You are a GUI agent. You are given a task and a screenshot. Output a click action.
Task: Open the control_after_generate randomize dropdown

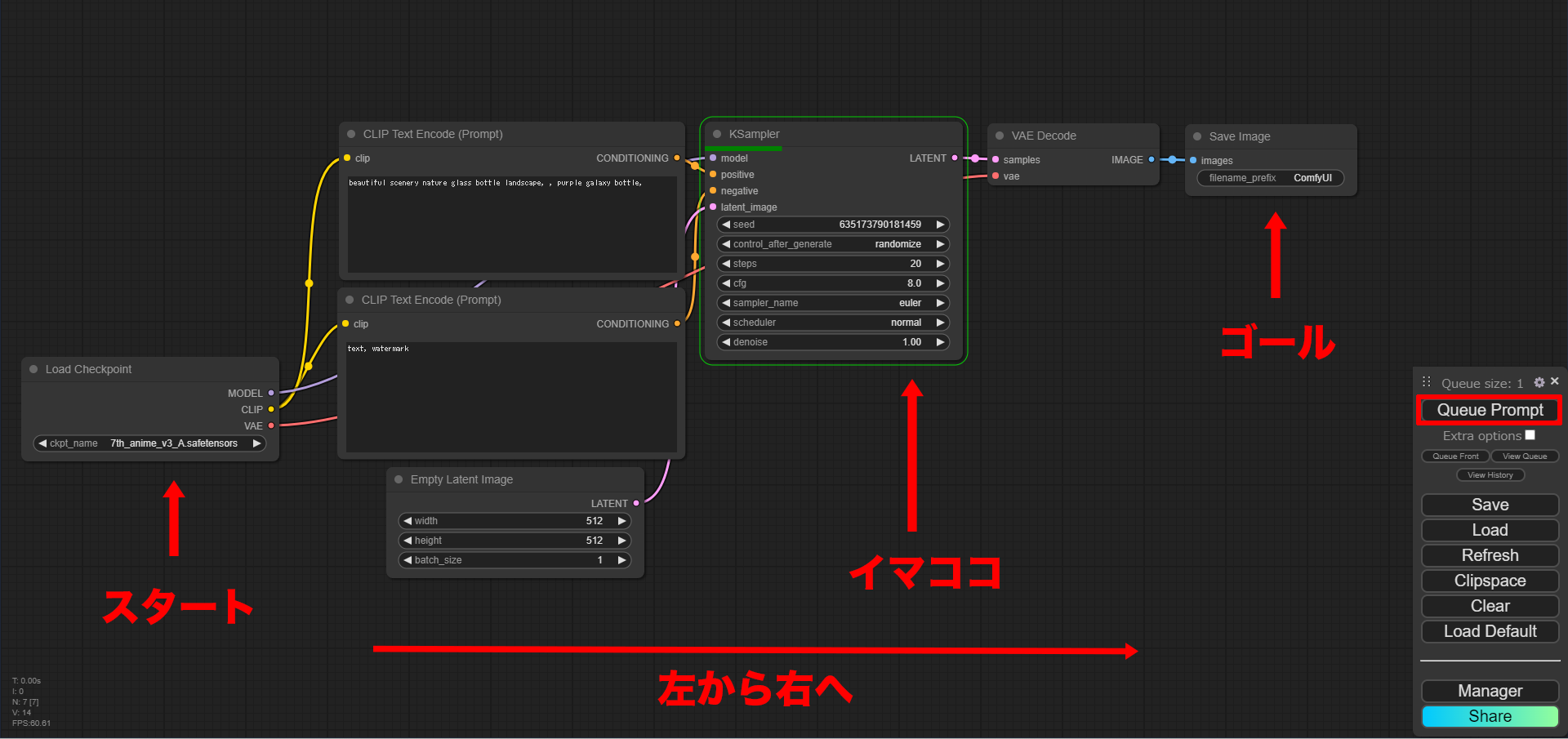[x=833, y=244]
